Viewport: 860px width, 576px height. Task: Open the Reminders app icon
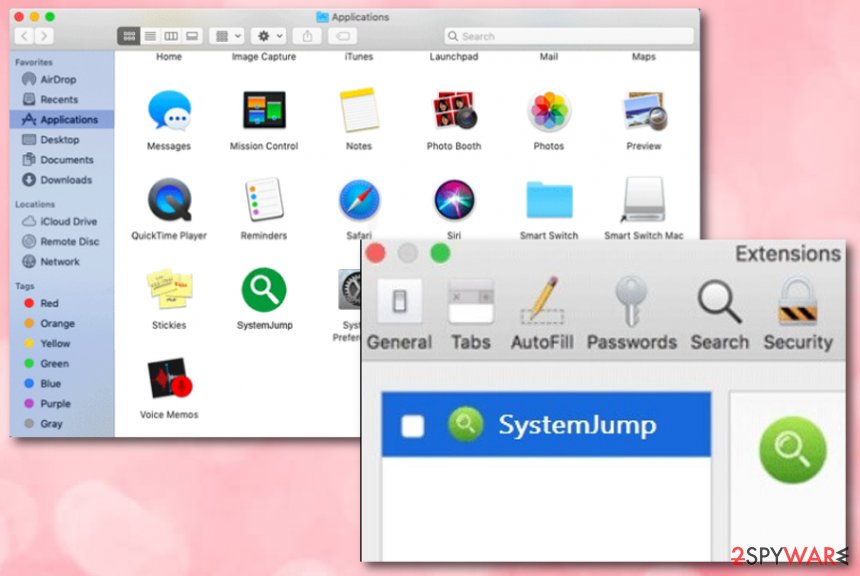264,200
